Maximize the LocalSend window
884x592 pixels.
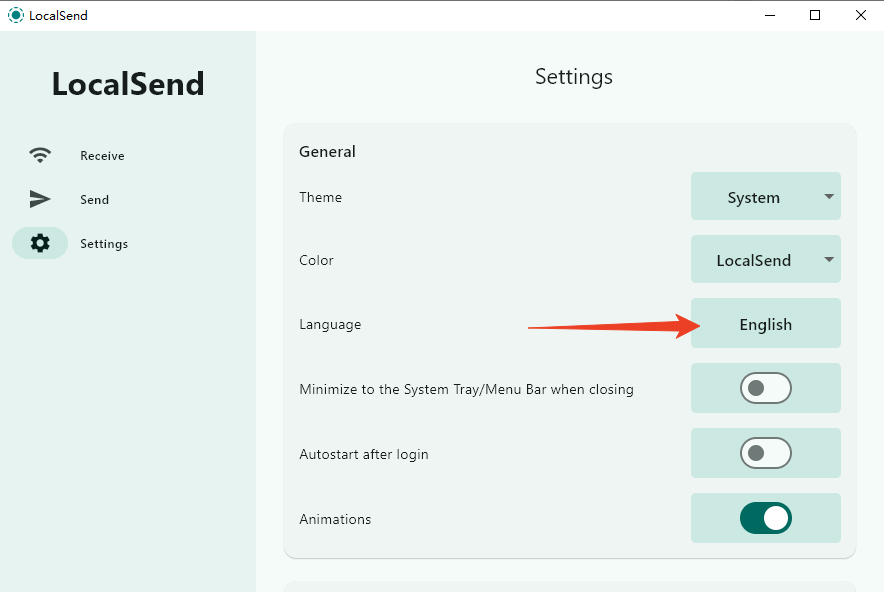pyautogui.click(x=815, y=15)
